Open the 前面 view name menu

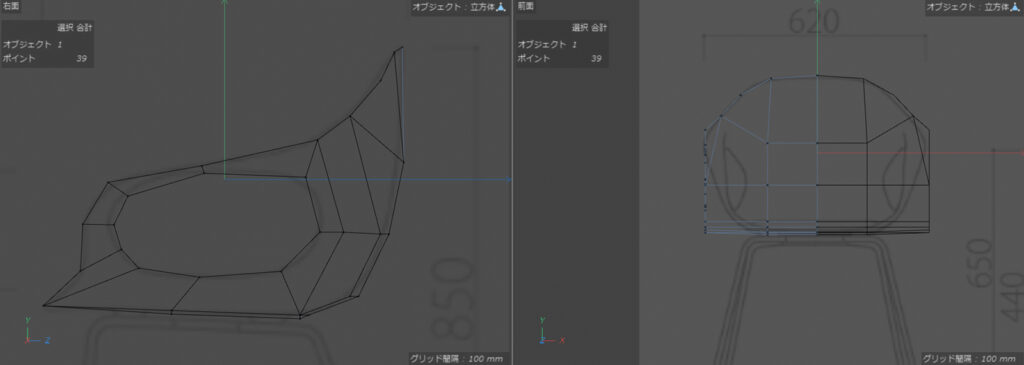526,6
